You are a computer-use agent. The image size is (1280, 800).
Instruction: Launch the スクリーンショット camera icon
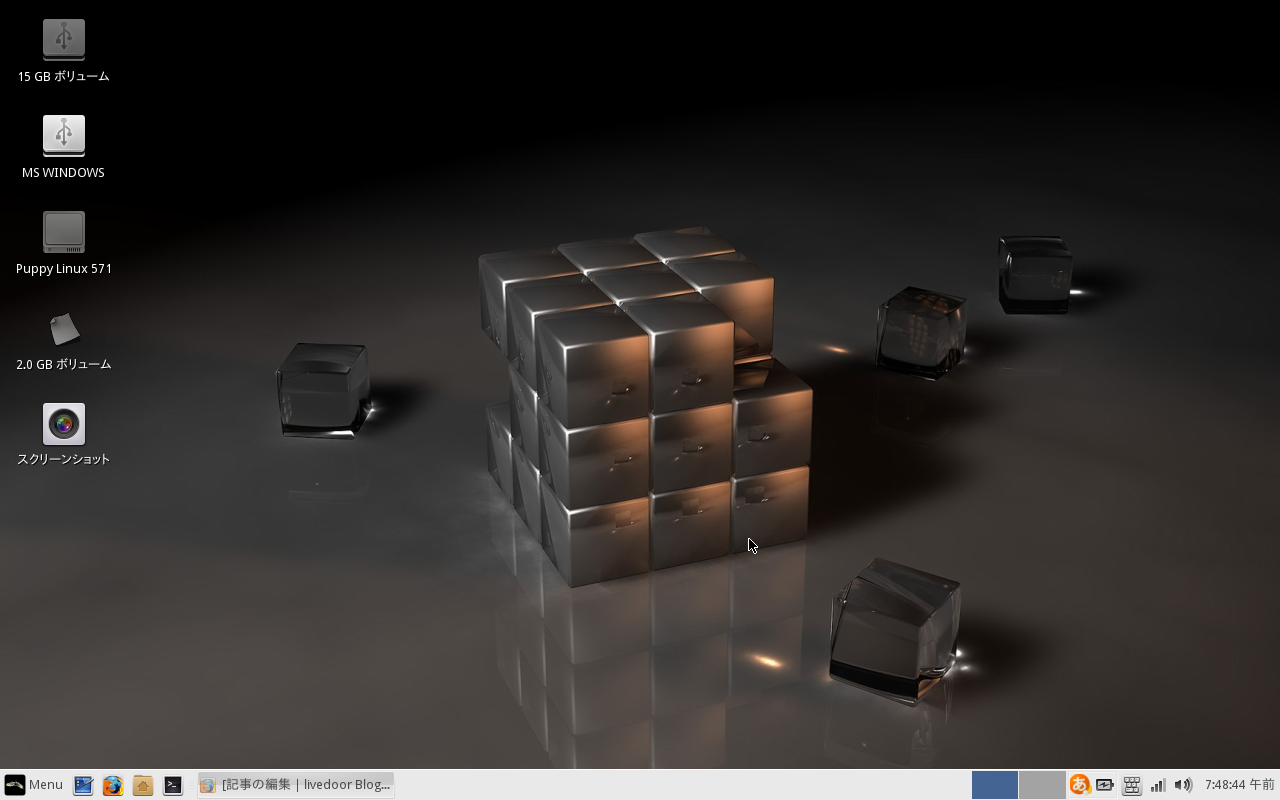(x=64, y=424)
